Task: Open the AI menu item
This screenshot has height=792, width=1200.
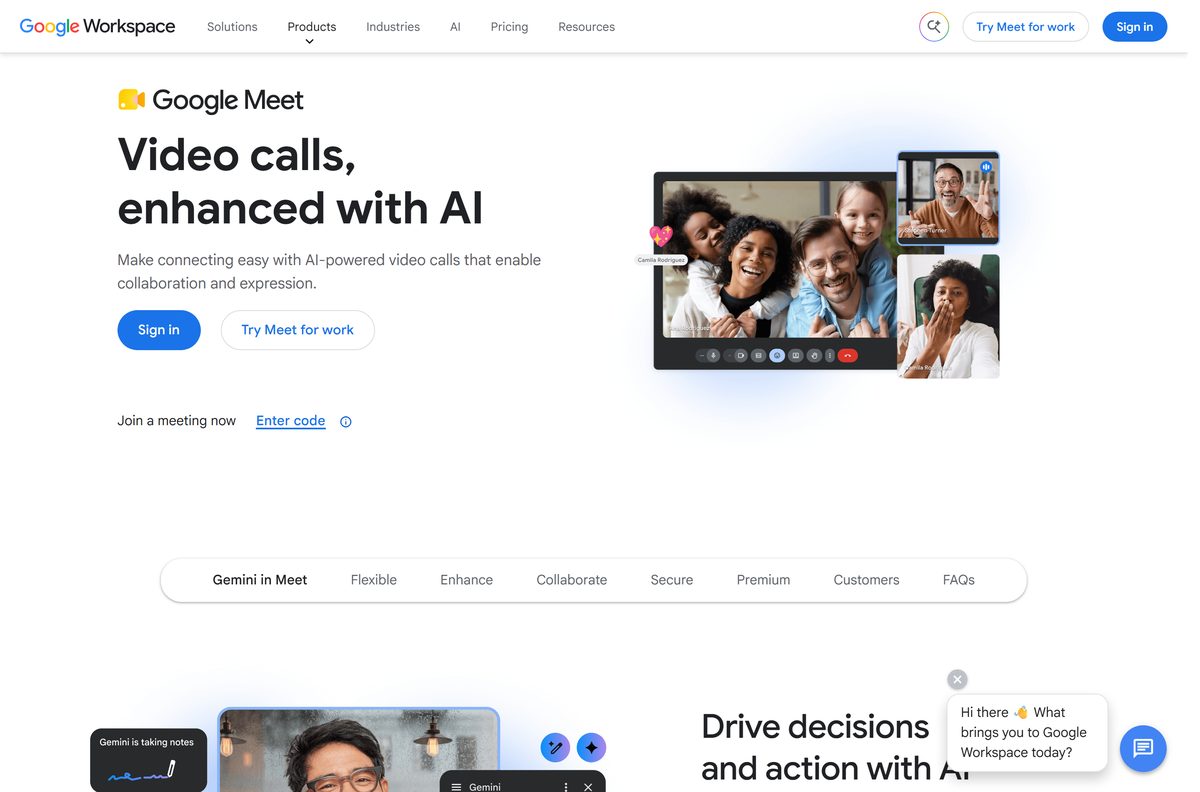Action: pos(455,27)
